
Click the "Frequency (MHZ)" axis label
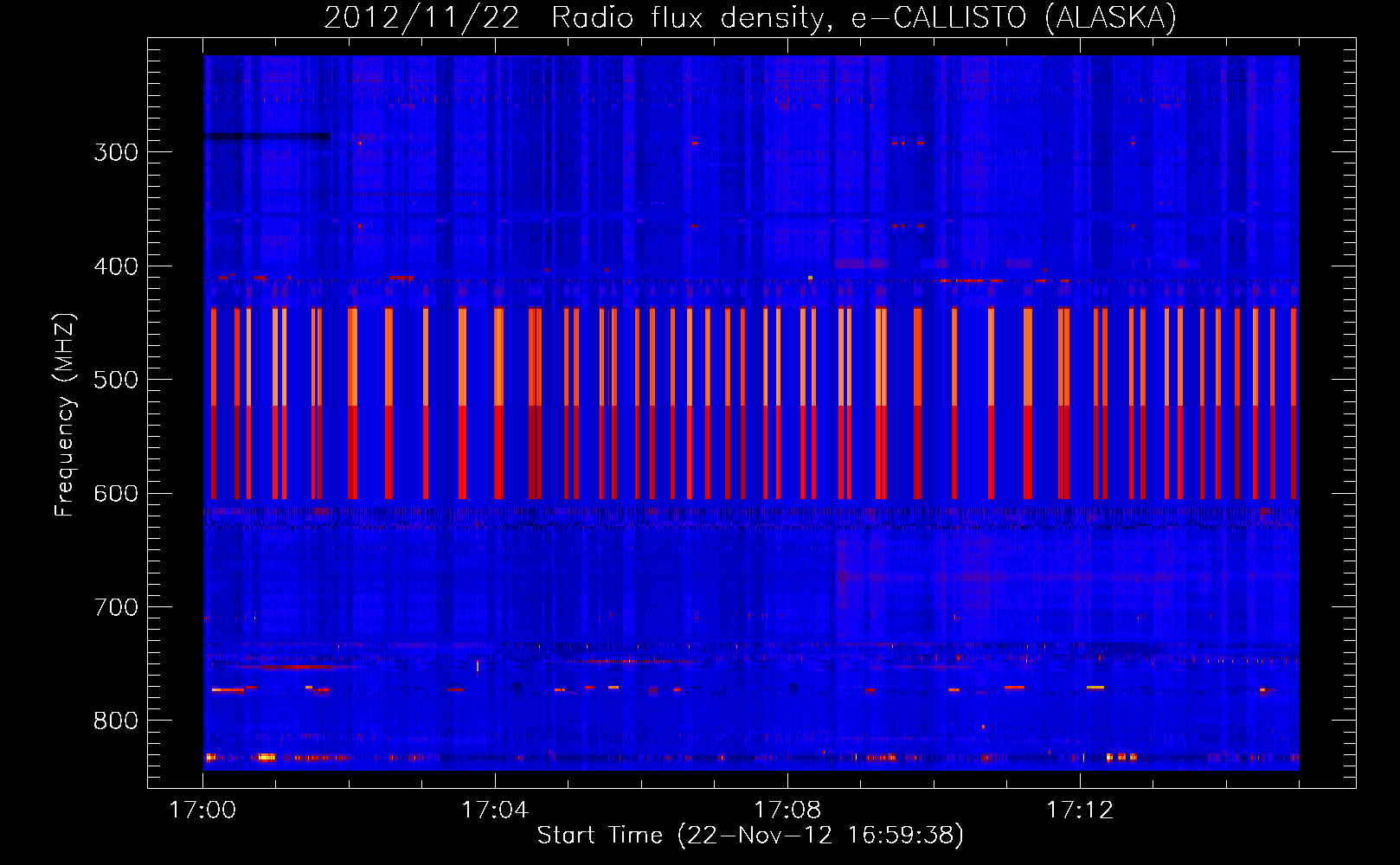[x=65, y=415]
